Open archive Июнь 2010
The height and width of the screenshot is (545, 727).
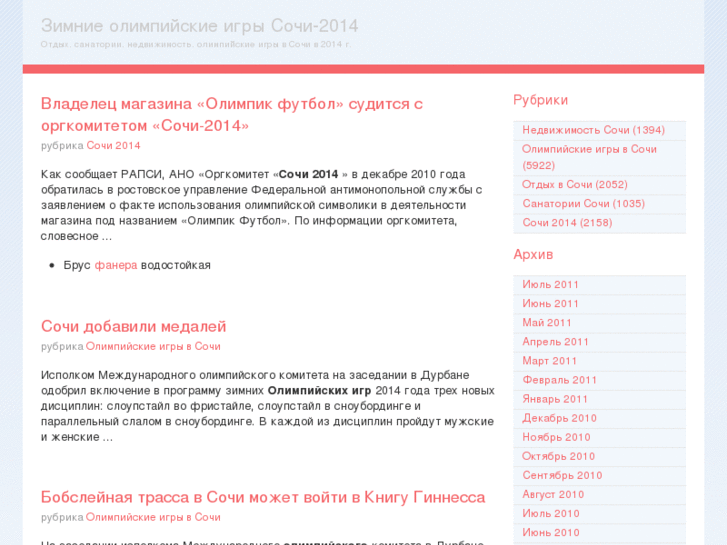(551, 532)
